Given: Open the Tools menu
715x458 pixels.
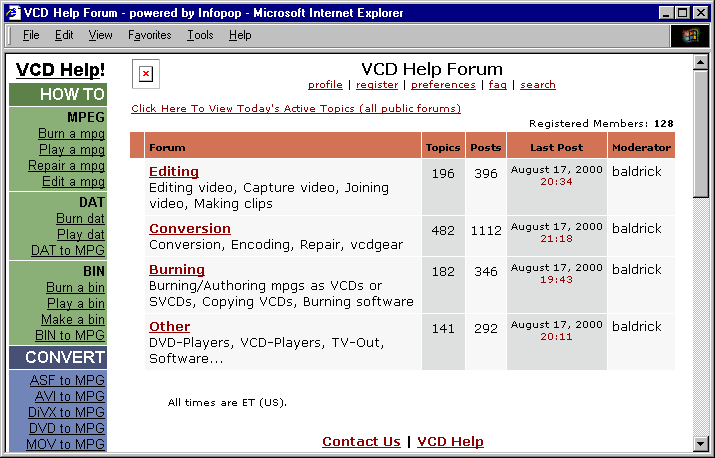Looking at the screenshot, I should click(x=200, y=35).
